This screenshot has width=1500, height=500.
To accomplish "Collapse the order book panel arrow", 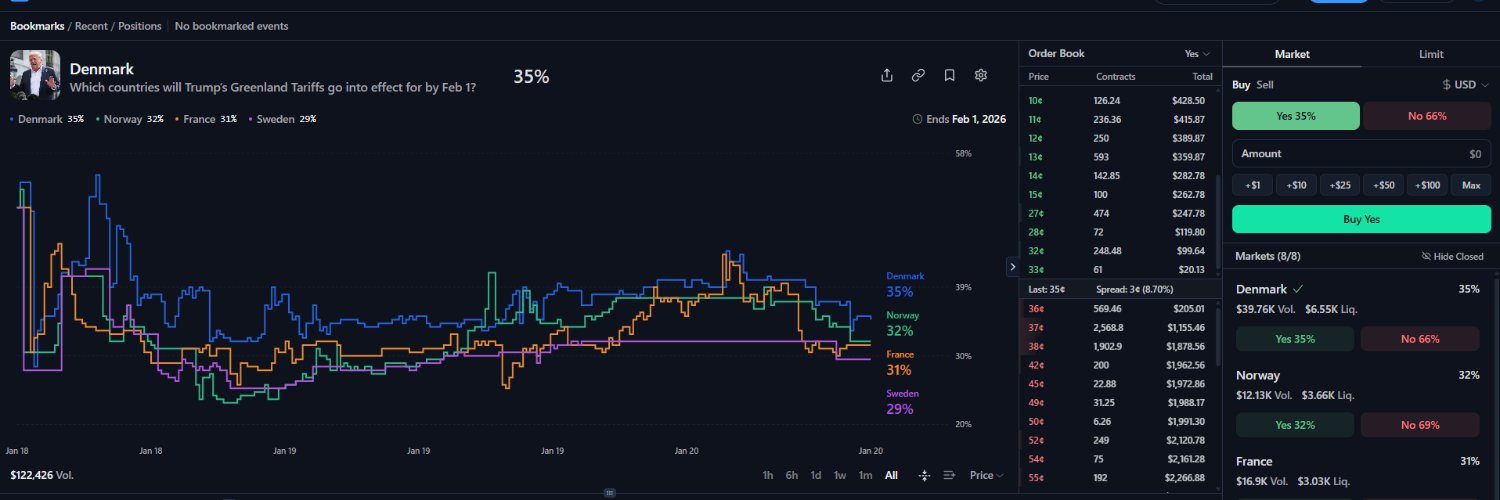I will coord(1012,266).
